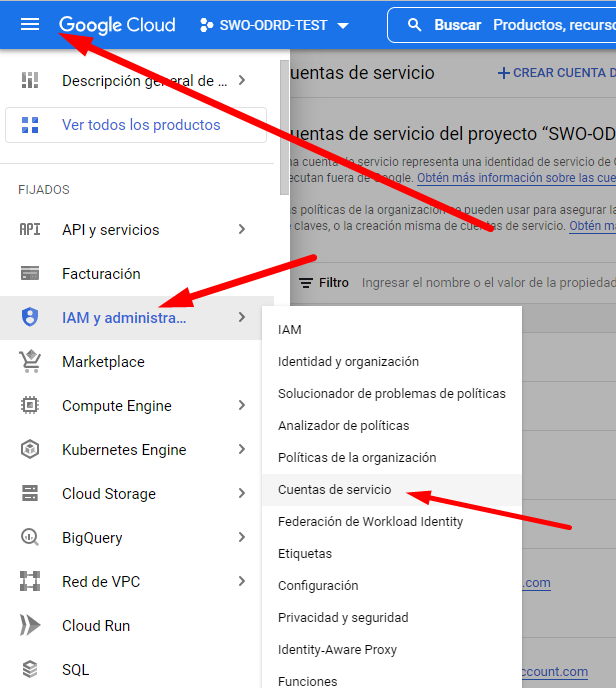Expand the API y servicios submenu arrow

pos(242,230)
